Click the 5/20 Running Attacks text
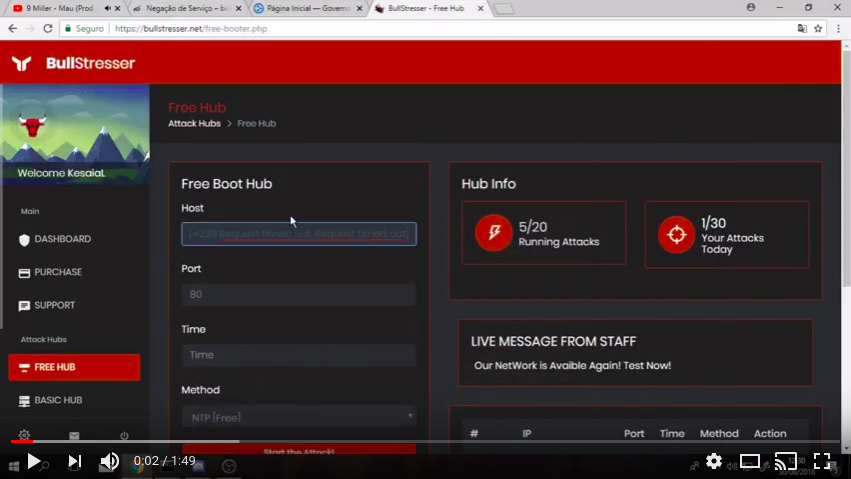The width and height of the screenshot is (851, 479). click(x=558, y=234)
